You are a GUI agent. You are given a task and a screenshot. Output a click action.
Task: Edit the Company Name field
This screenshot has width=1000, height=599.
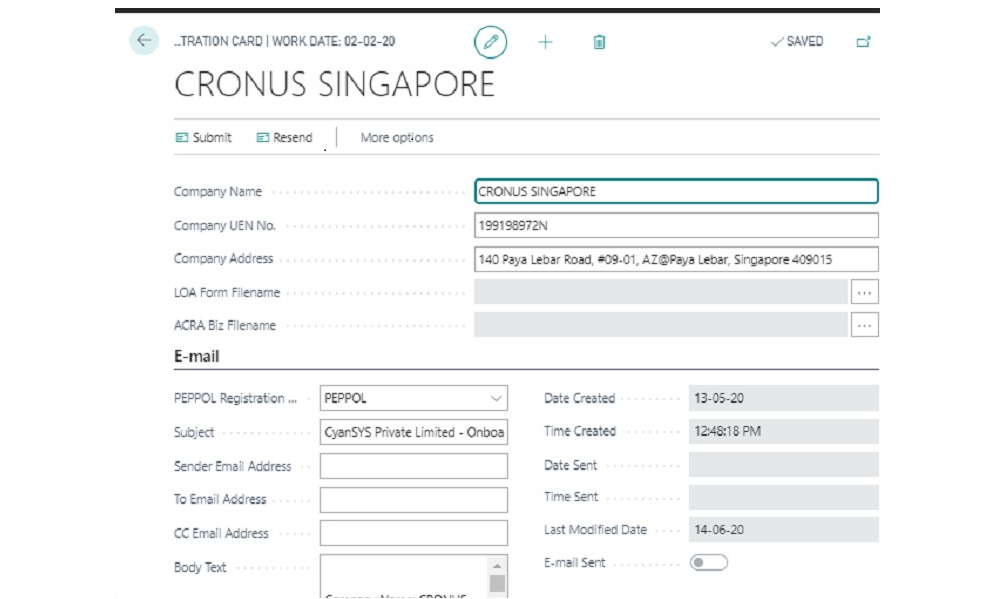[x=676, y=191]
